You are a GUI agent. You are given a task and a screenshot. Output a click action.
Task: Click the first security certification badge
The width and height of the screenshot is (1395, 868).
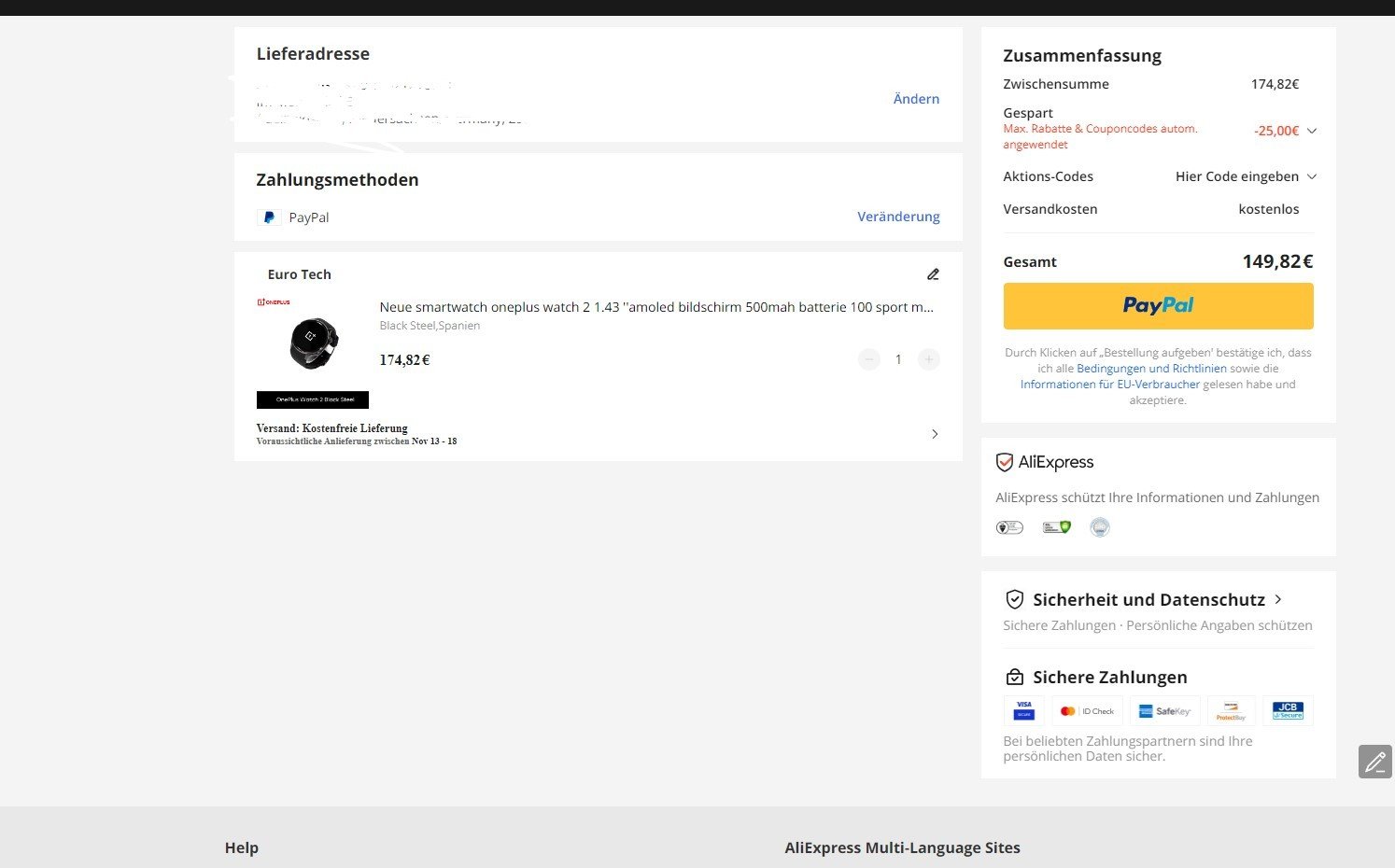1009,527
